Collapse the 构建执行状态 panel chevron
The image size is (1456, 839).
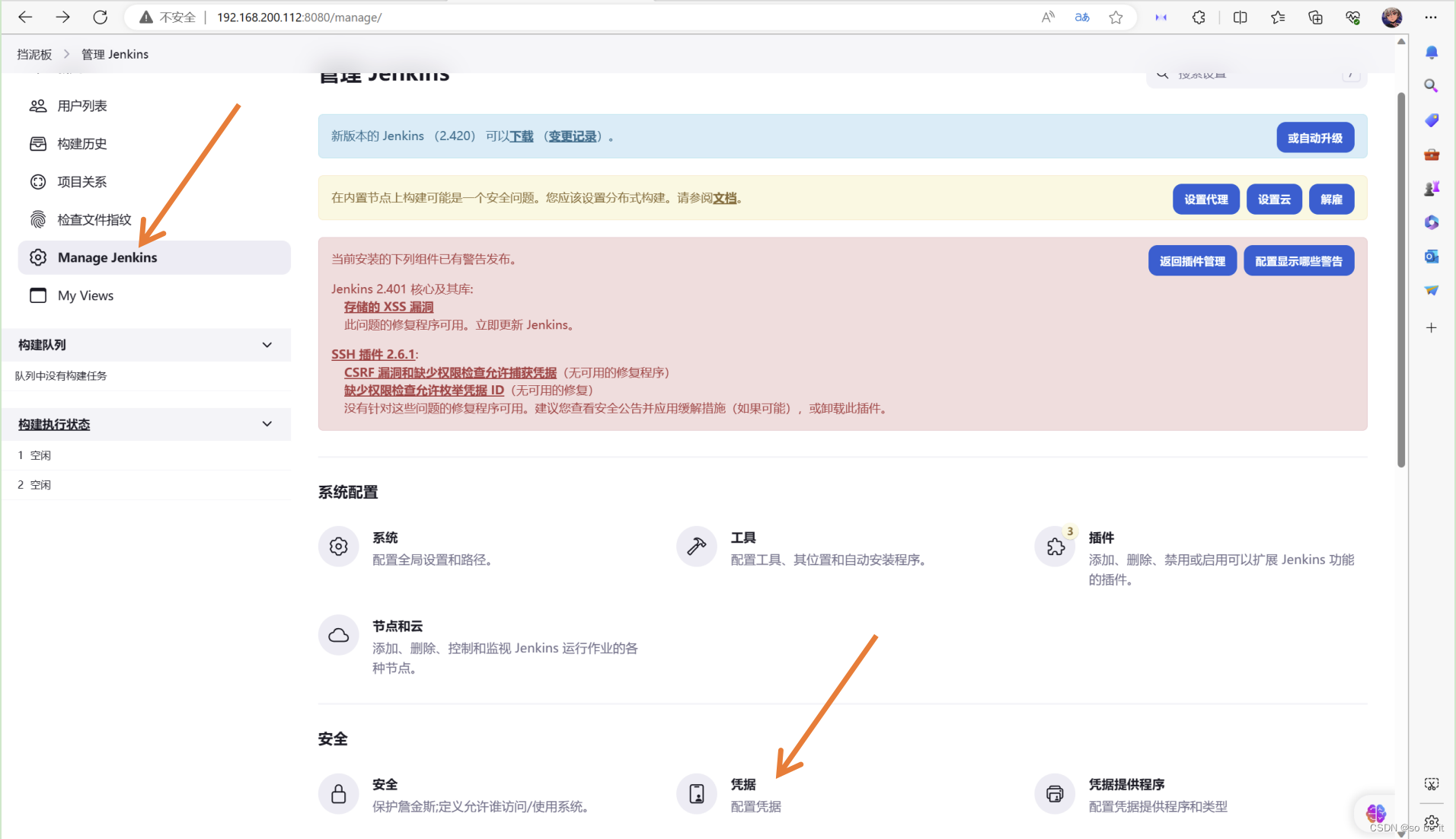pos(267,424)
